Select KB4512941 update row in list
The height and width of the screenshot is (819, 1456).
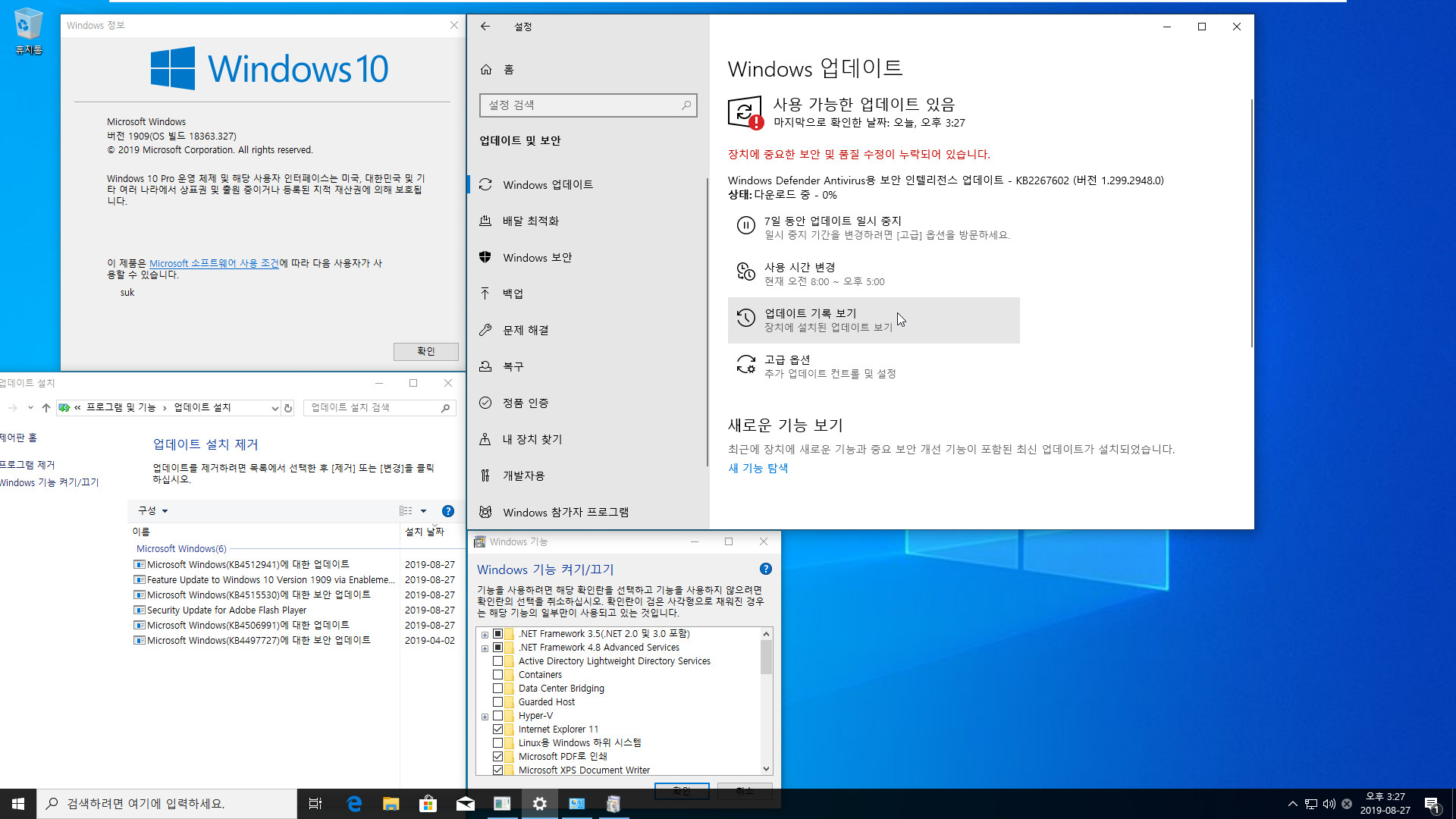click(294, 565)
